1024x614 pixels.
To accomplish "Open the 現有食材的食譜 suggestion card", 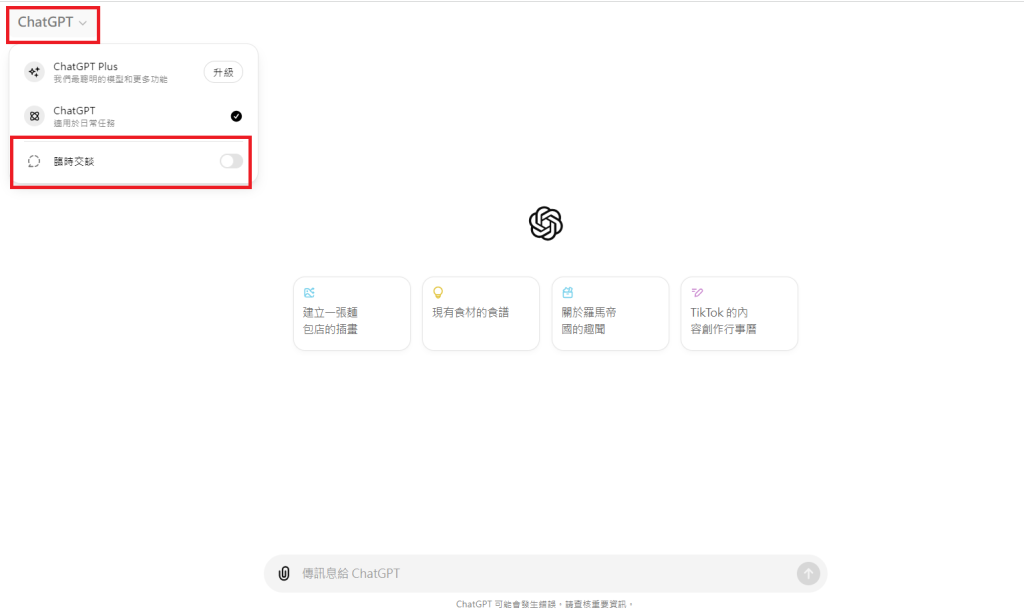I will (480, 313).
